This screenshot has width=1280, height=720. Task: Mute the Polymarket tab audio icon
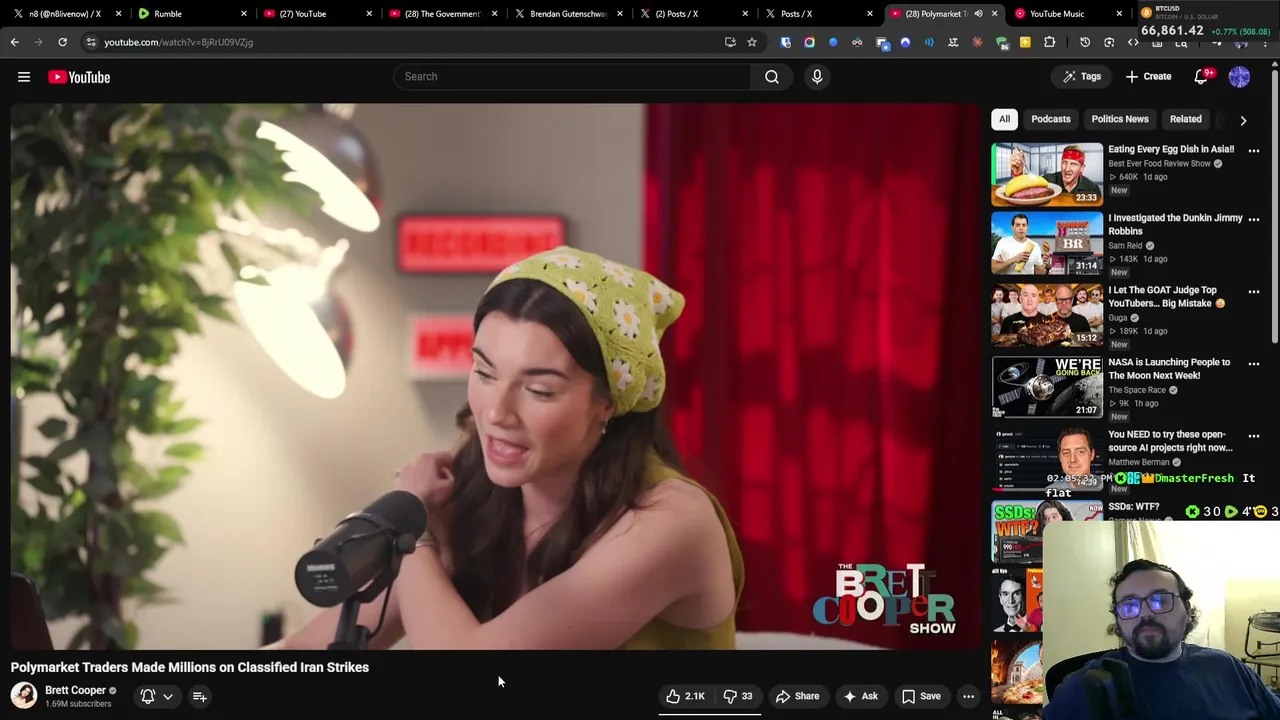978,14
